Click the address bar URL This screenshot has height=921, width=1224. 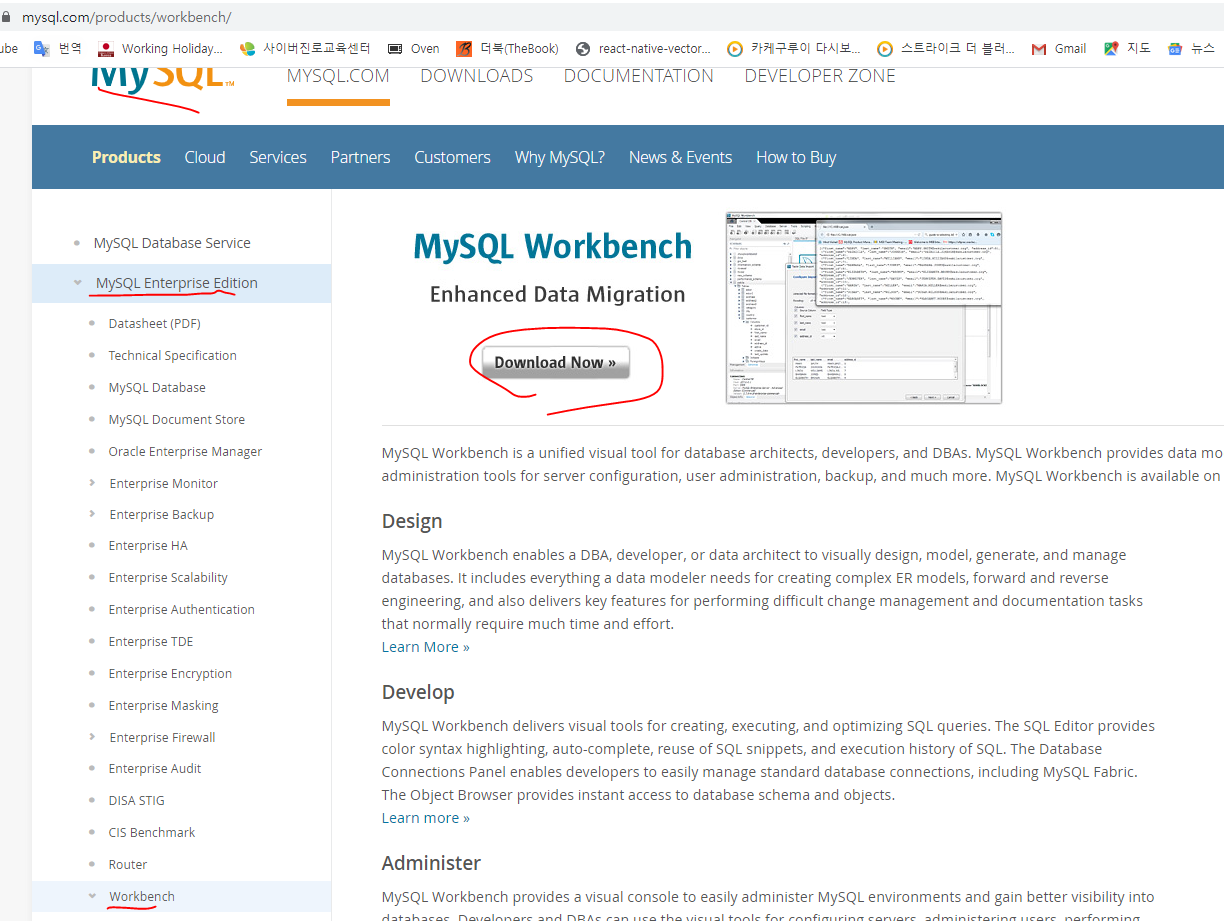(126, 17)
